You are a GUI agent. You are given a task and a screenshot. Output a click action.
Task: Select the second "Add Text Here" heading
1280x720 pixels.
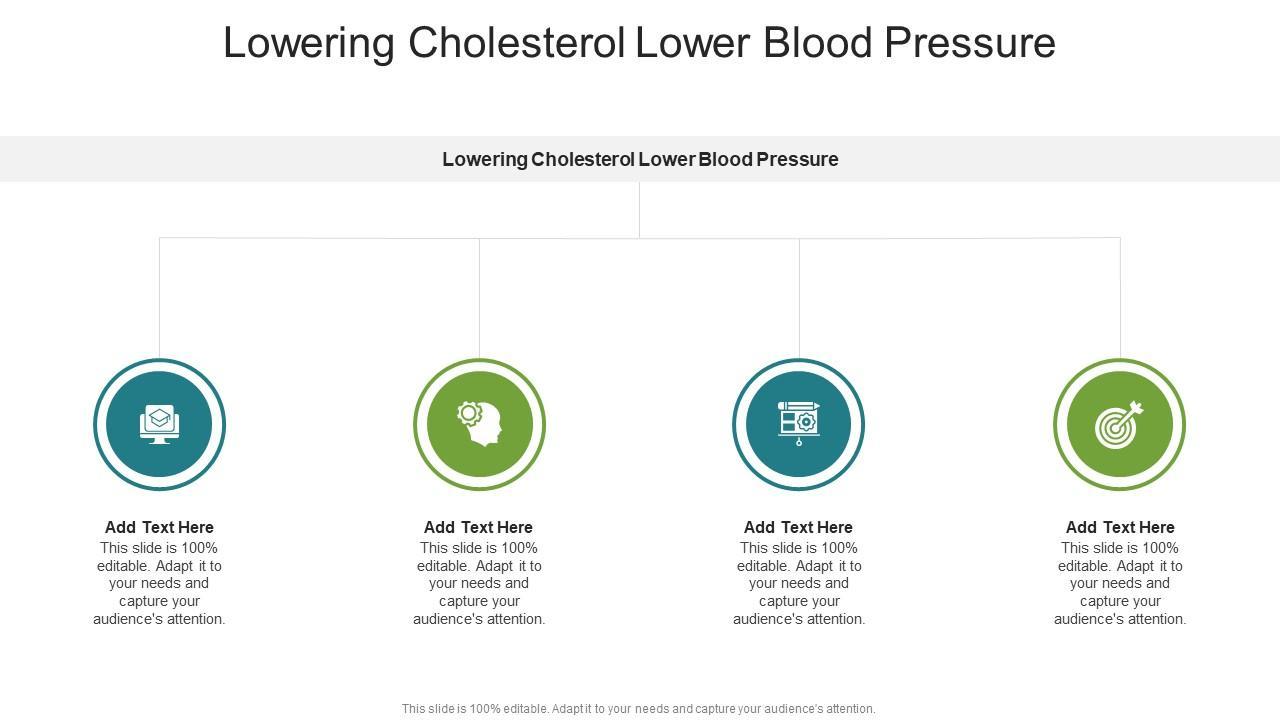[478, 527]
